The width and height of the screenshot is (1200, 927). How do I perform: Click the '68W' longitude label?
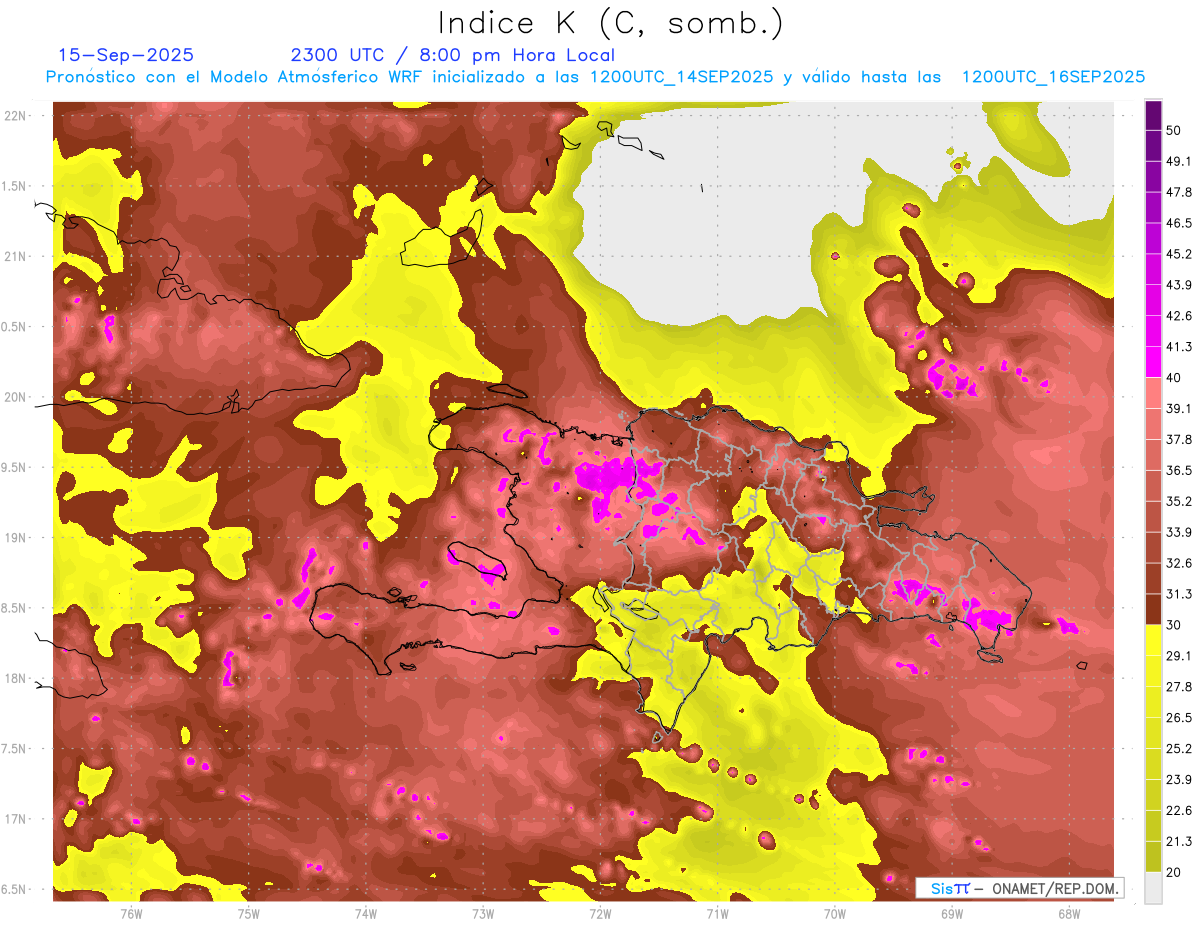click(x=1069, y=914)
